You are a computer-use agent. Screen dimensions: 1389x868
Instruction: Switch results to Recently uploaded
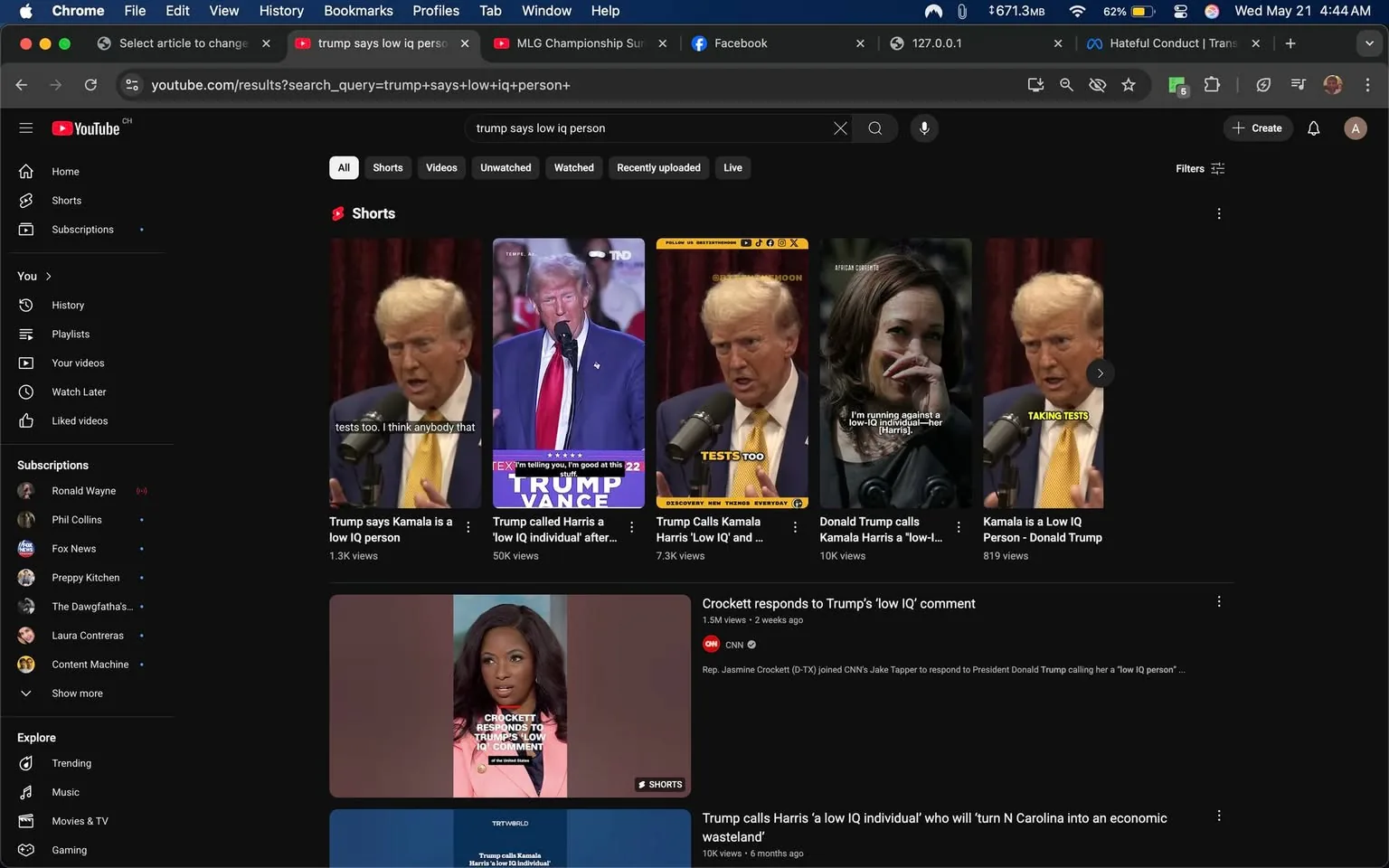point(657,167)
